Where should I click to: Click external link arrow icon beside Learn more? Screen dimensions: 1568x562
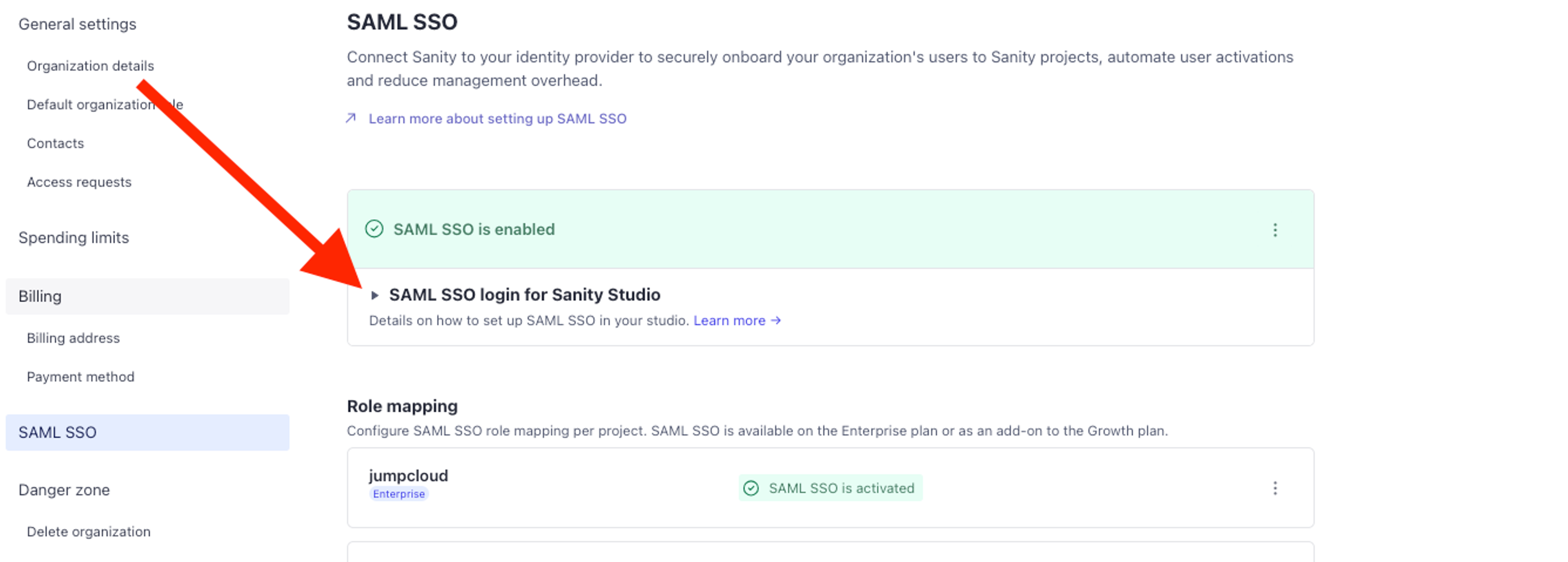[351, 118]
